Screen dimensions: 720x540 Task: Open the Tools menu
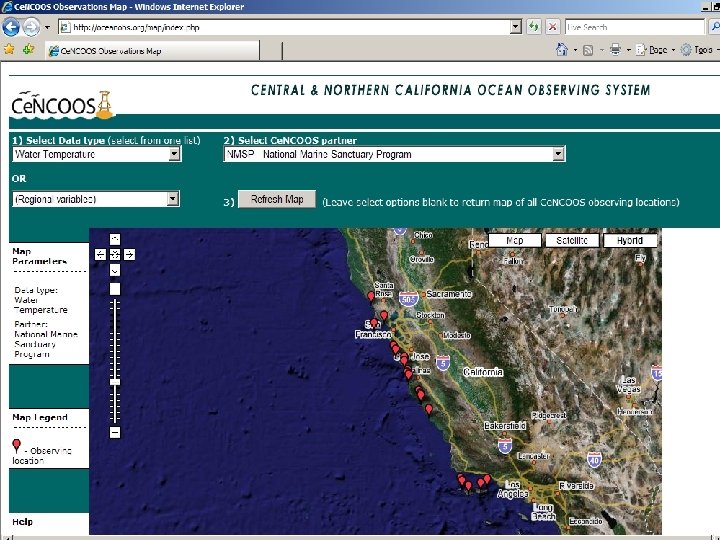(x=699, y=50)
